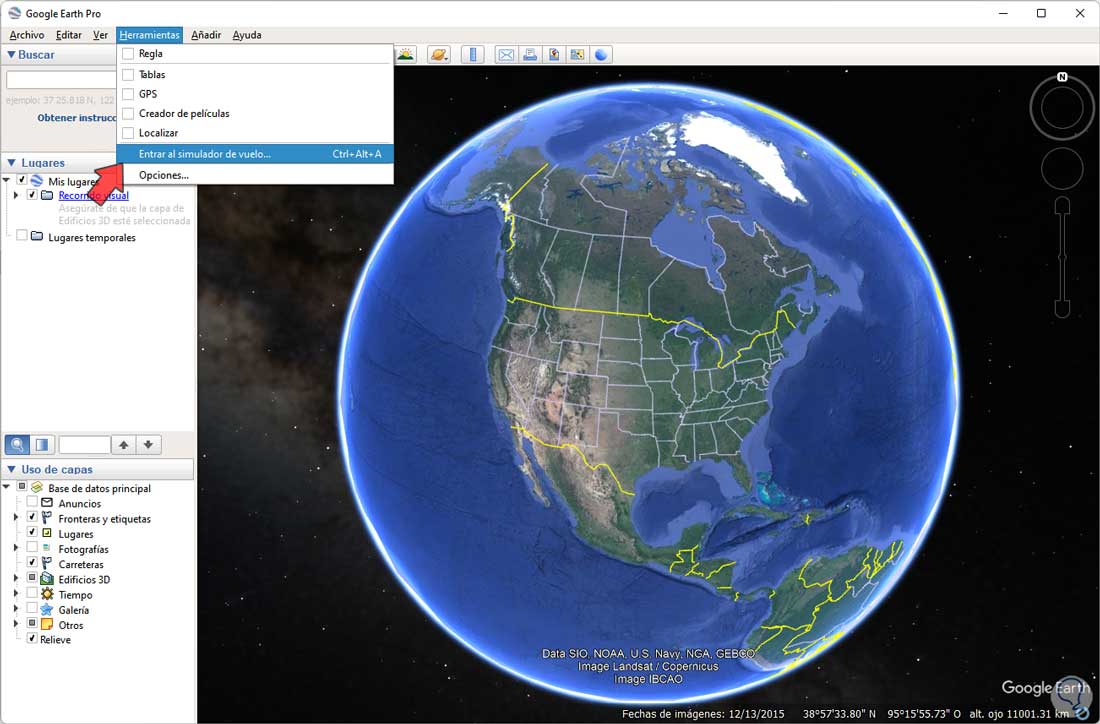Click the Lugares temporales folder icon
Image resolution: width=1100 pixels, height=724 pixels.
[x=36, y=236]
